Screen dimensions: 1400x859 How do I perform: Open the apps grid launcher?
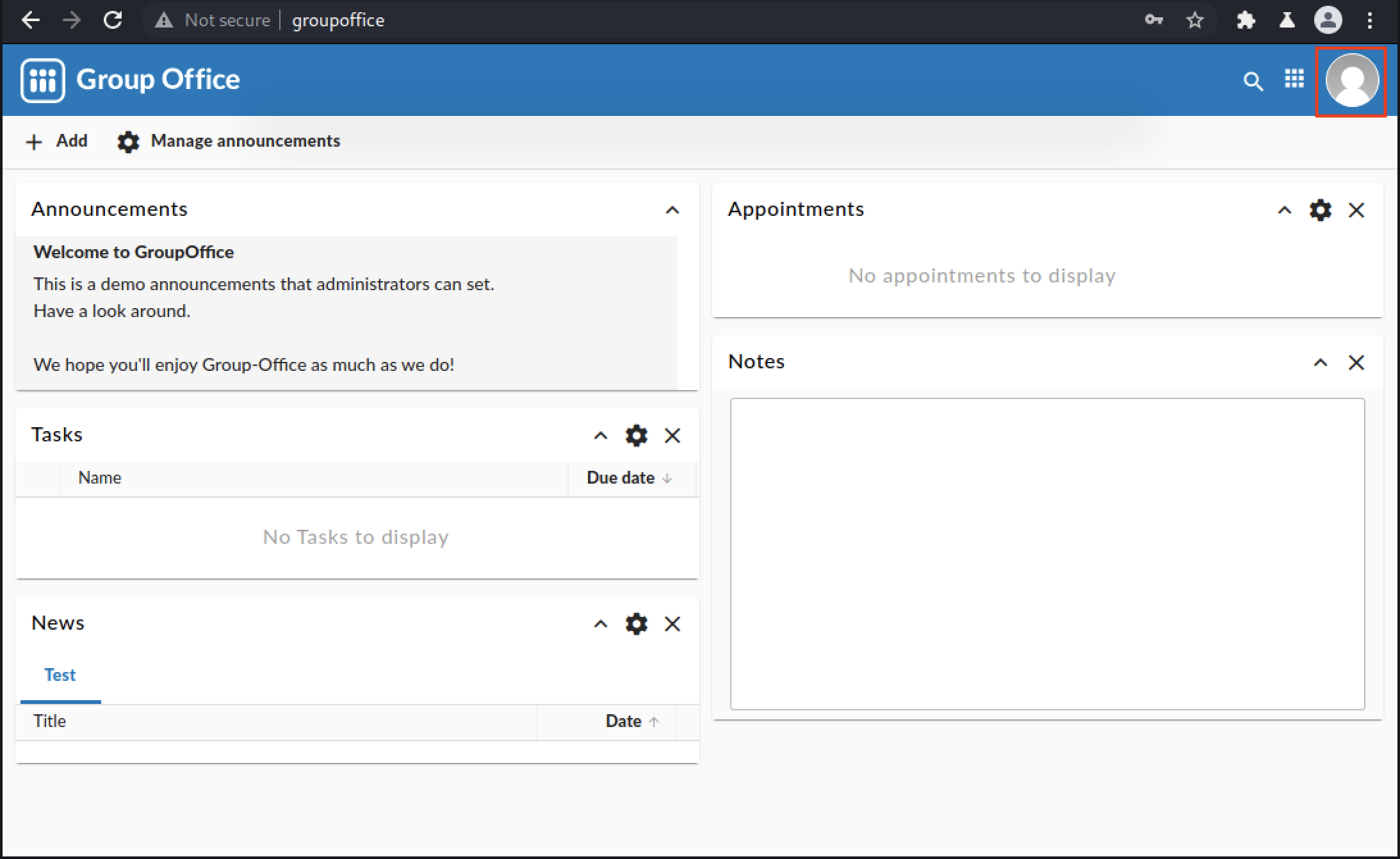[x=1294, y=79]
